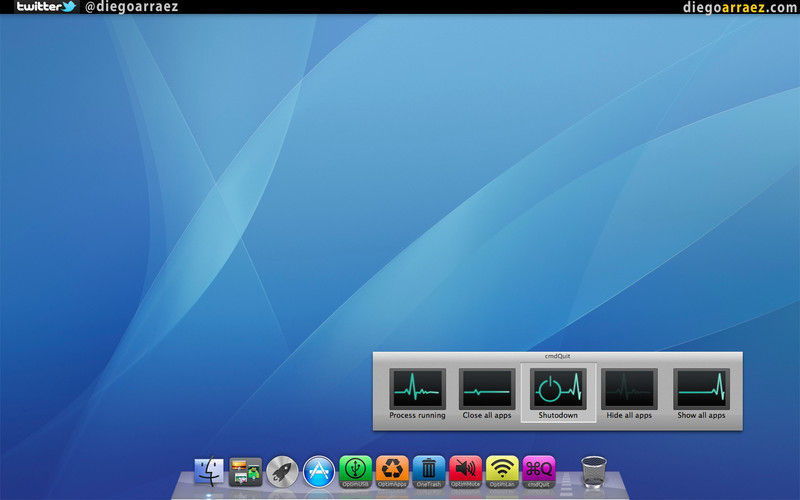This screenshot has height=500, width=800.
Task: Launch OptimApps orange recycle icon
Action: (391, 469)
